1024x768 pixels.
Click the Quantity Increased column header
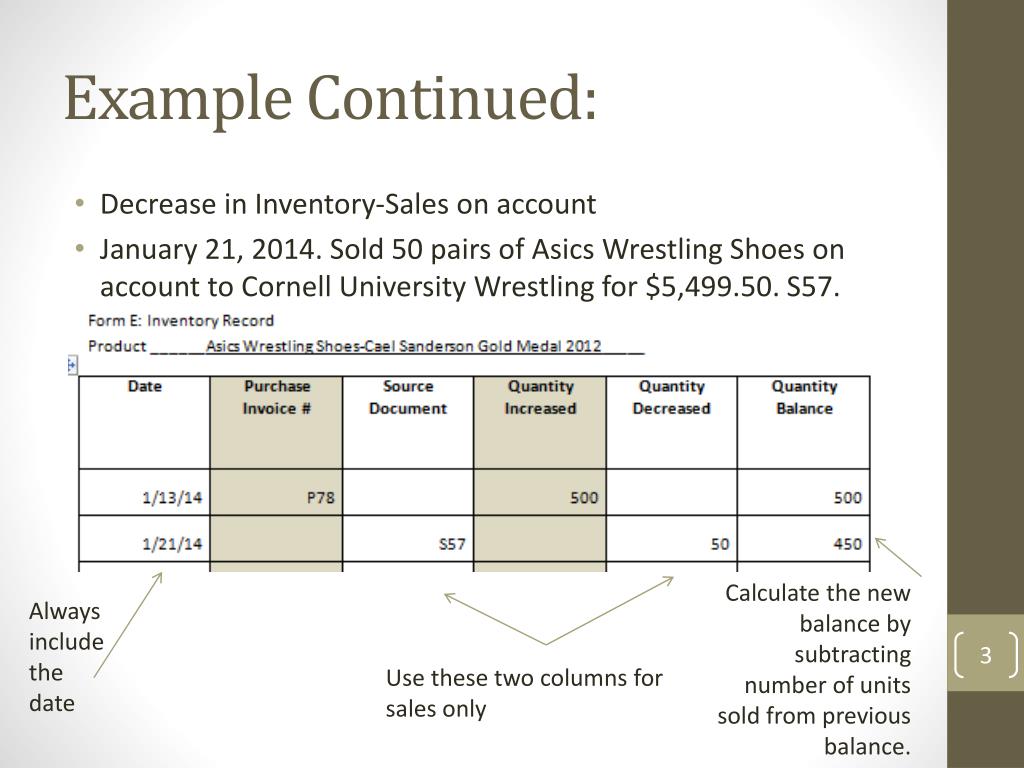tap(540, 422)
